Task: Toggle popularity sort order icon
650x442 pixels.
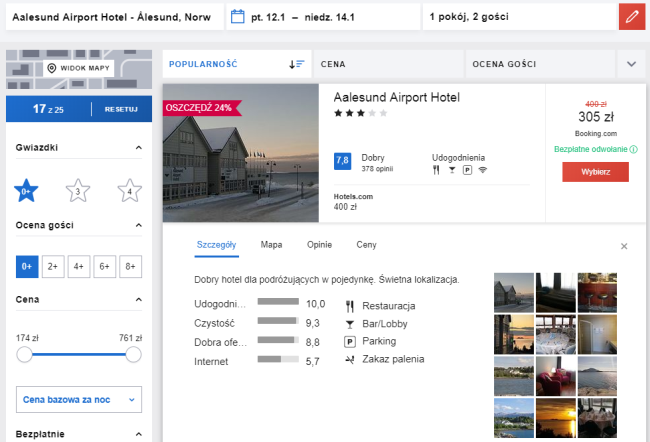Action: [296, 64]
